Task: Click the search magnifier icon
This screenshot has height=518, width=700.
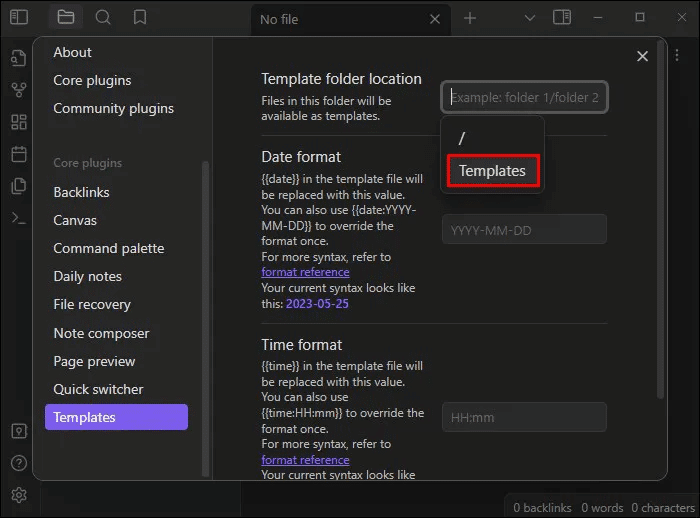Action: (103, 17)
